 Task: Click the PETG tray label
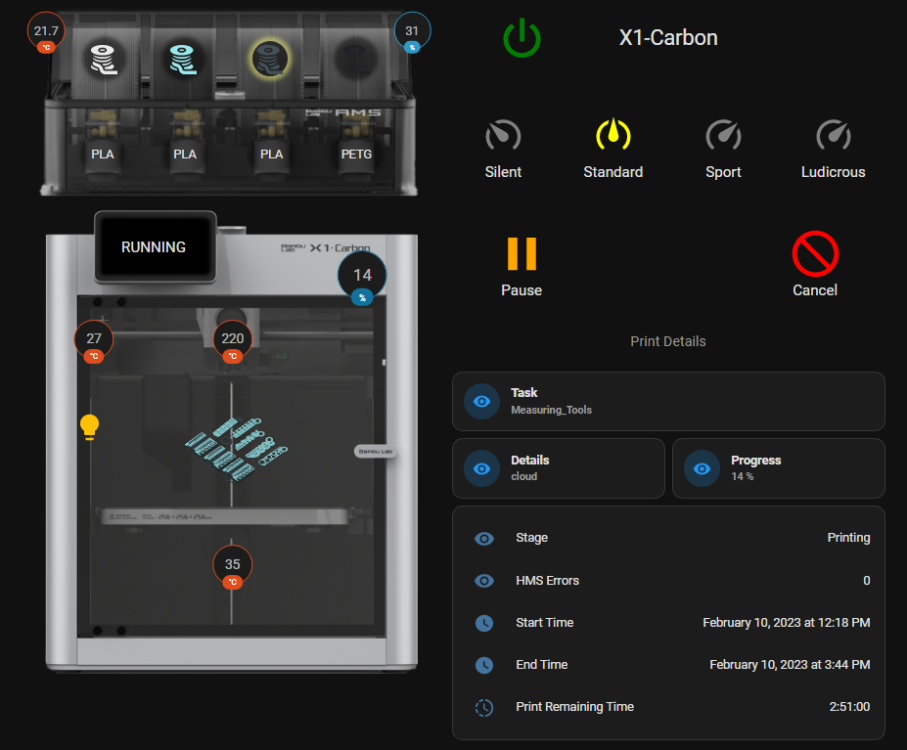356,154
